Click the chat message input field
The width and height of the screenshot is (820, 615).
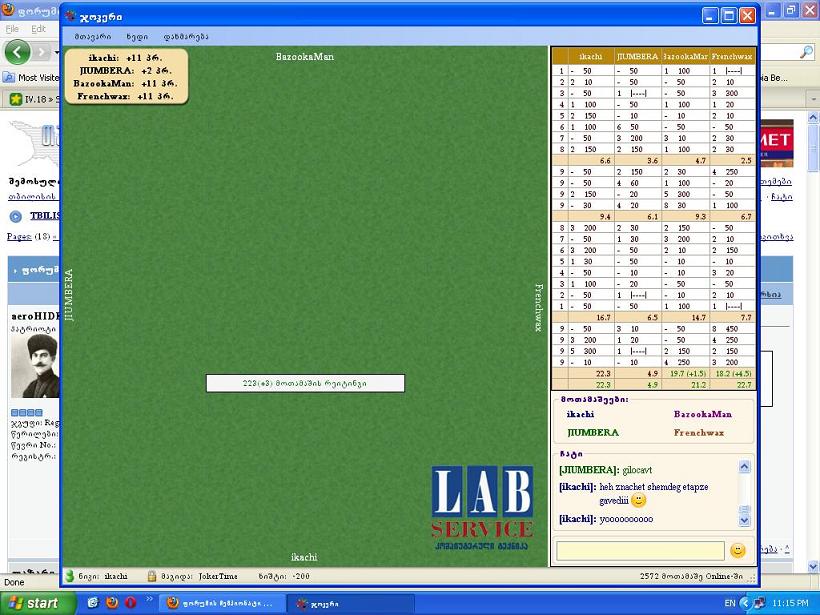tap(640, 551)
